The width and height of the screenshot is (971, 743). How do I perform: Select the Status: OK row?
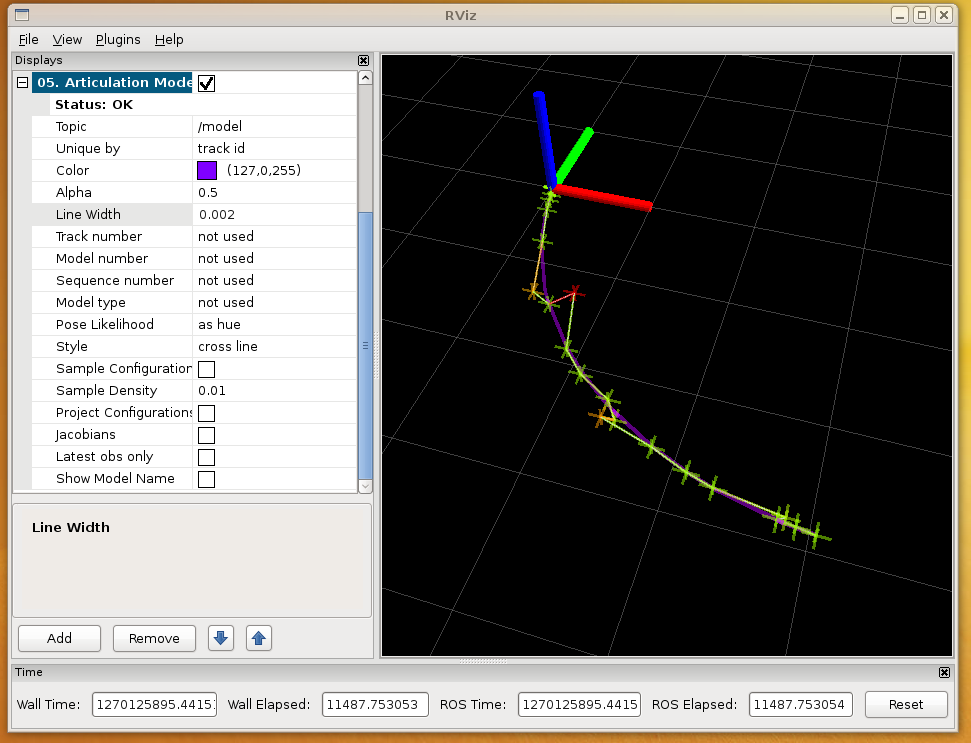click(203, 105)
